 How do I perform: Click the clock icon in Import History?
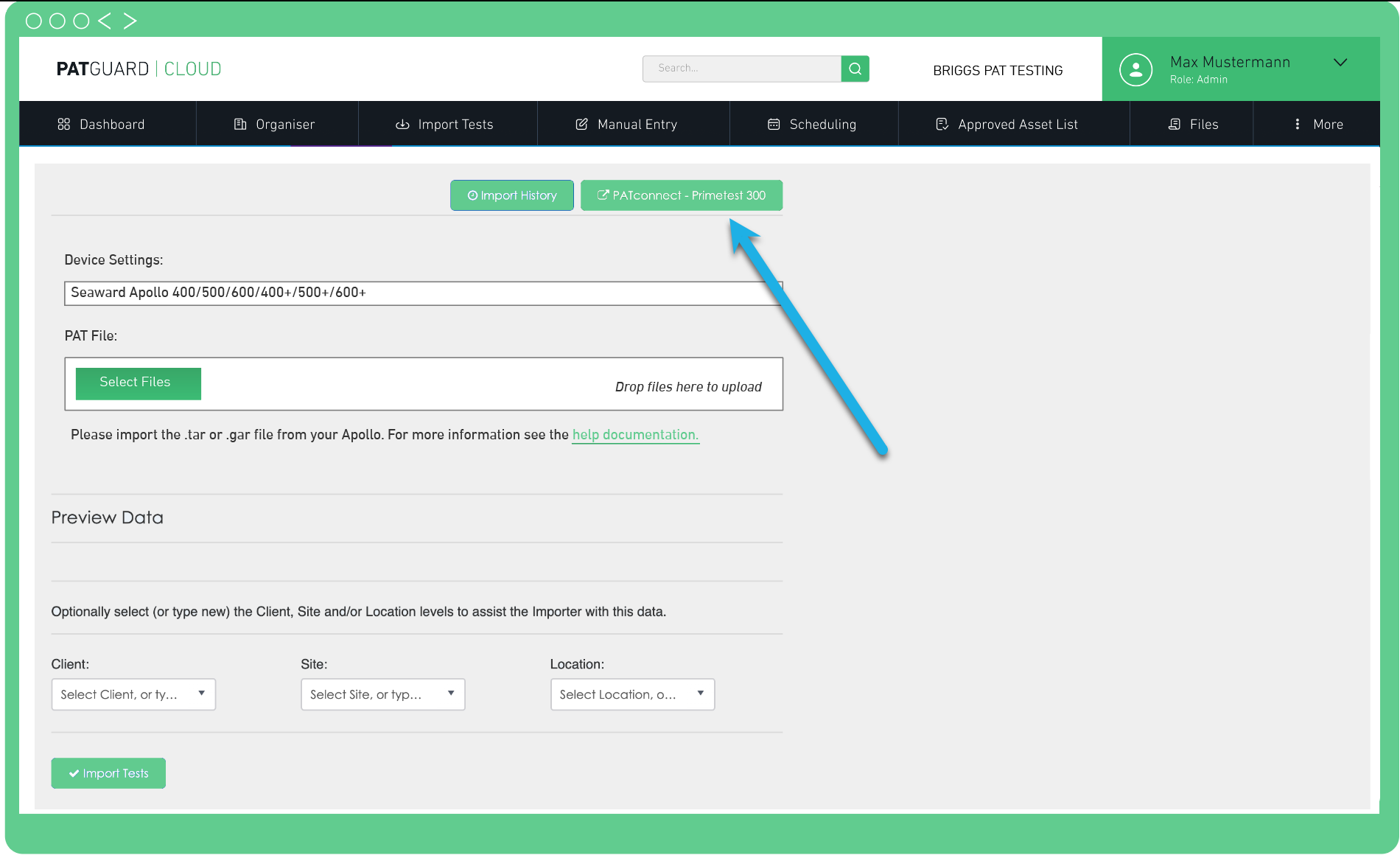tap(472, 195)
